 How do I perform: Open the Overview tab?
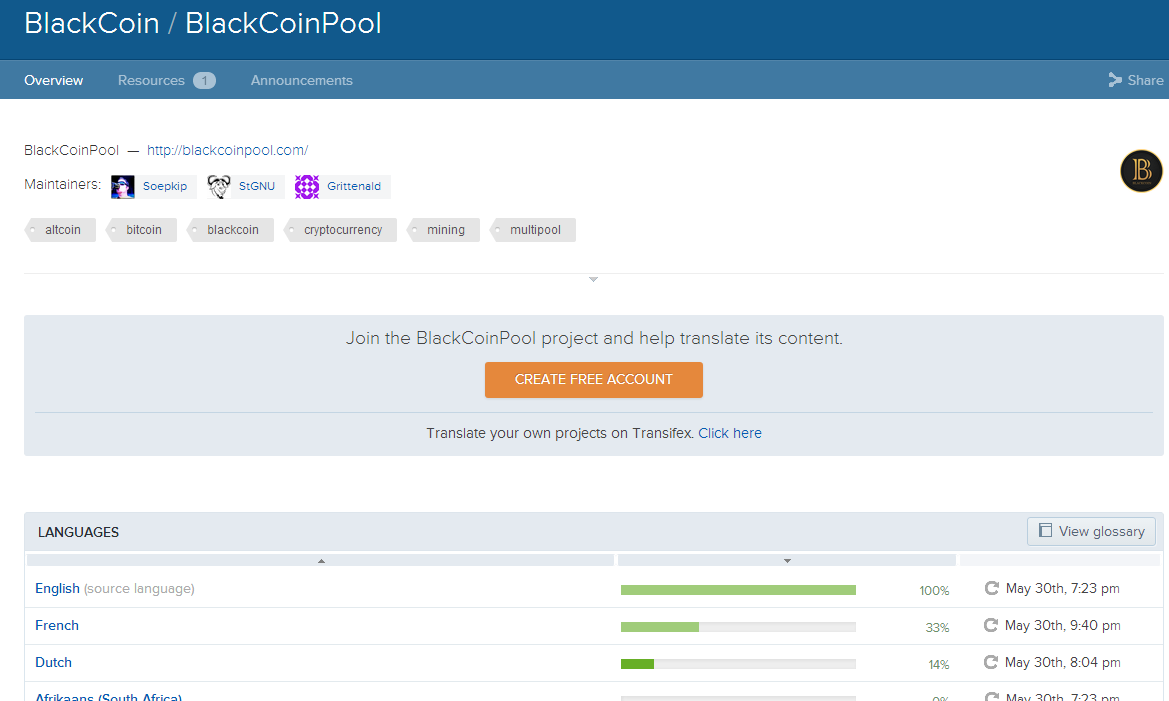pyautogui.click(x=54, y=81)
